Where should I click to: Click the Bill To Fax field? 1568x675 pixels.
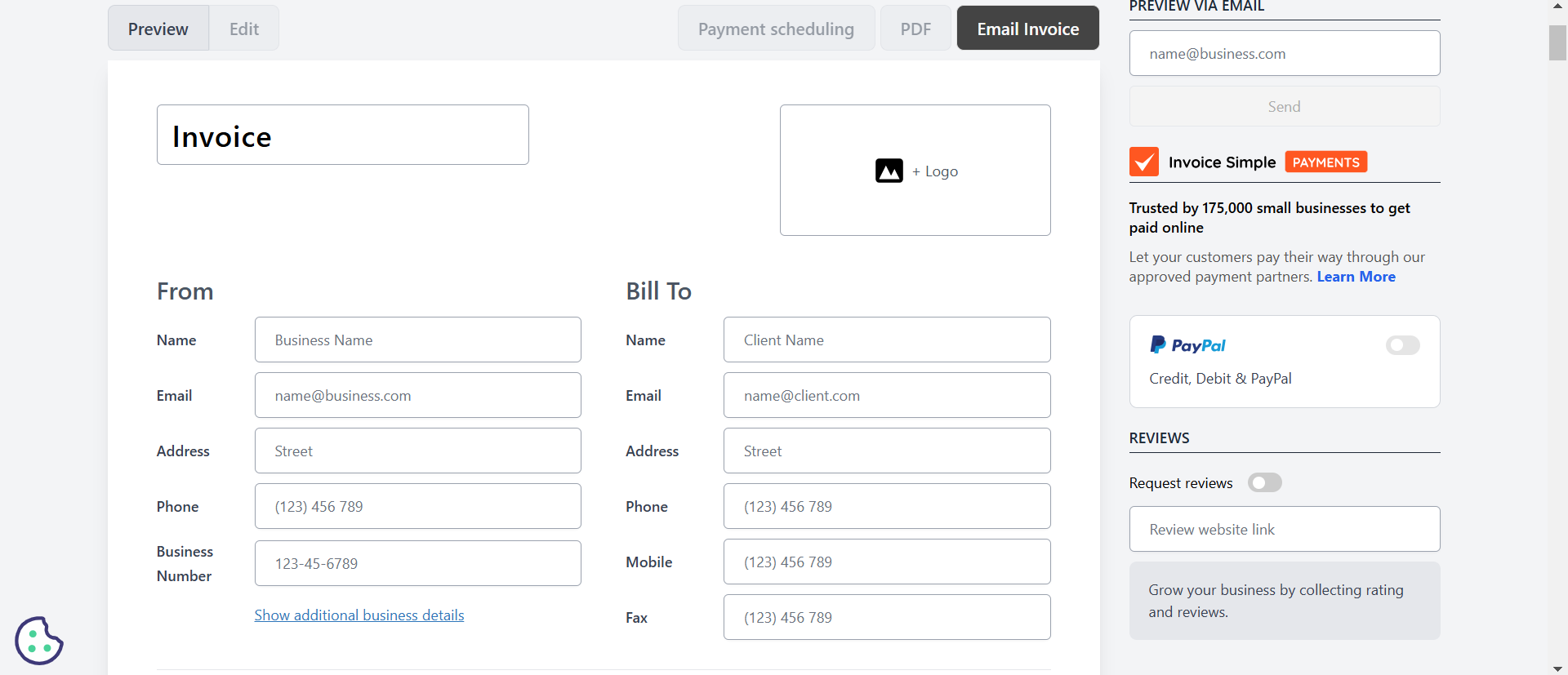click(x=887, y=617)
